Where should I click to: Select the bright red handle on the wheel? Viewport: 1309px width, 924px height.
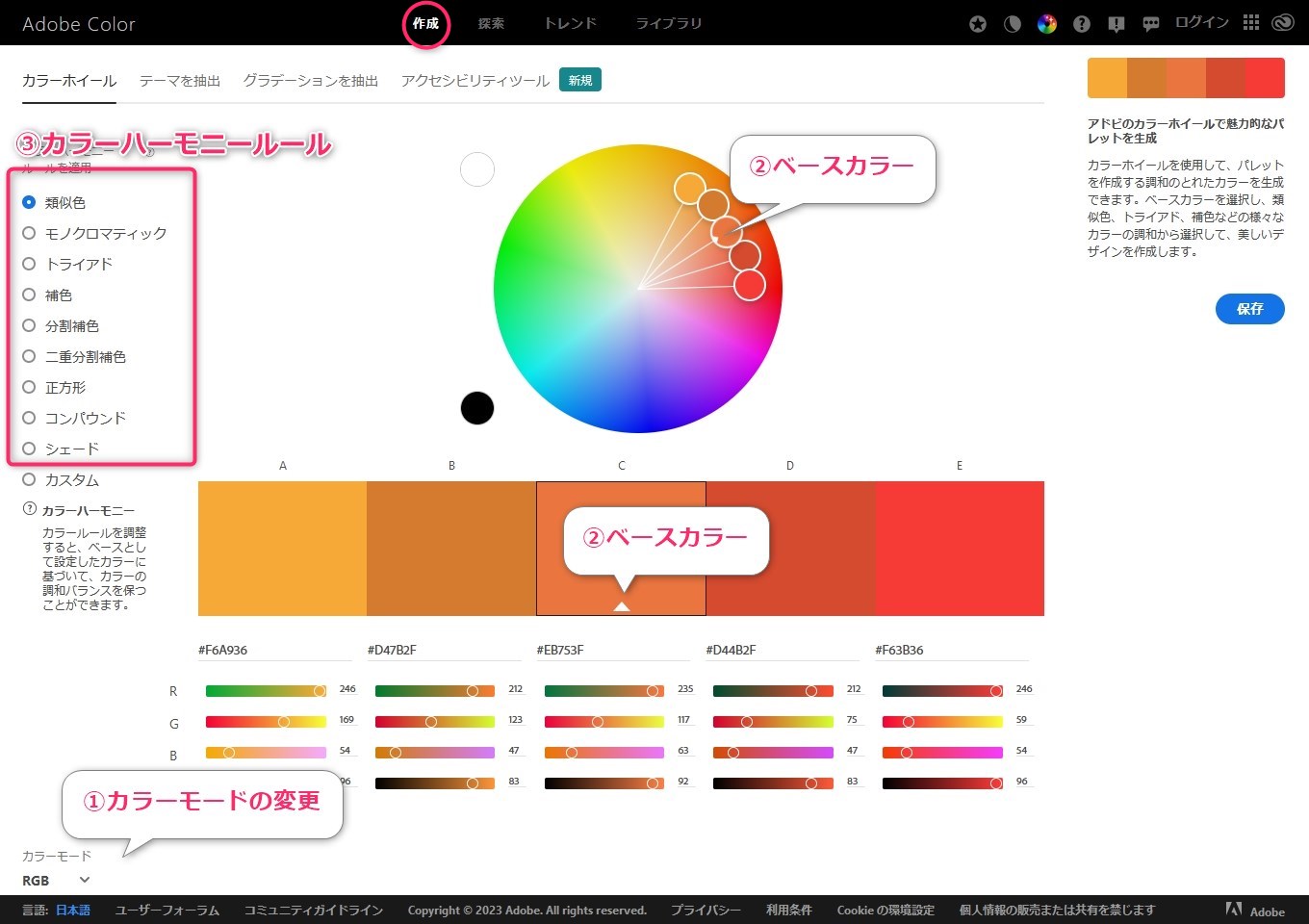pos(750,285)
